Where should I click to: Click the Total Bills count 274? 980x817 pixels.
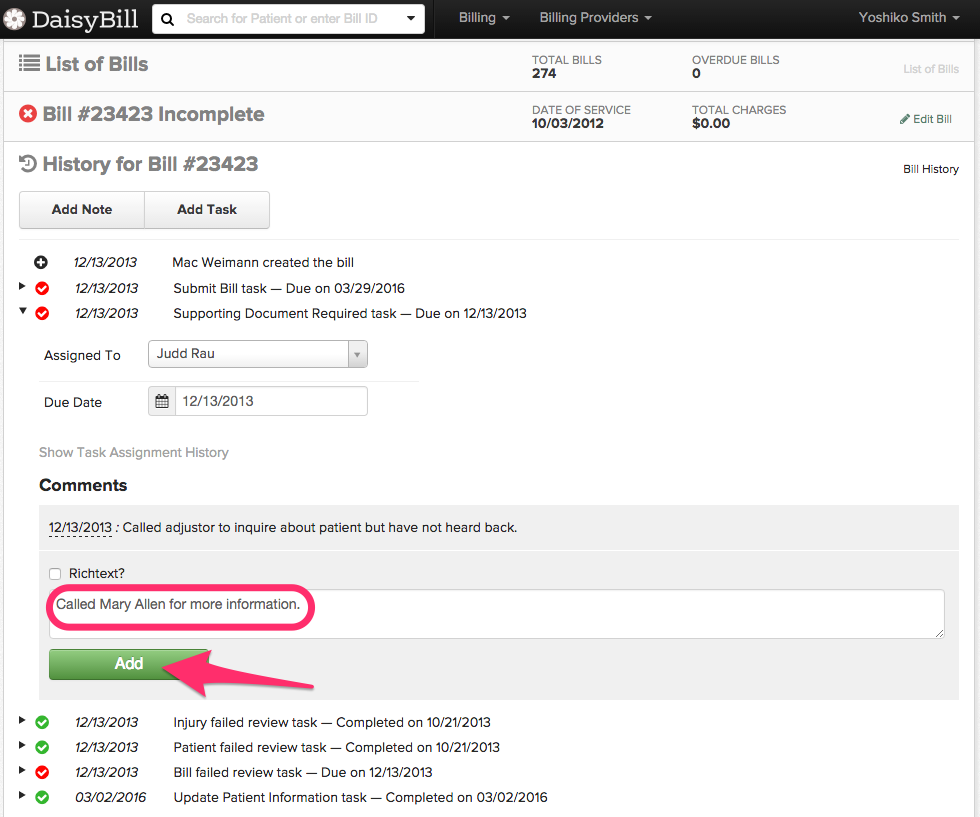(x=544, y=73)
